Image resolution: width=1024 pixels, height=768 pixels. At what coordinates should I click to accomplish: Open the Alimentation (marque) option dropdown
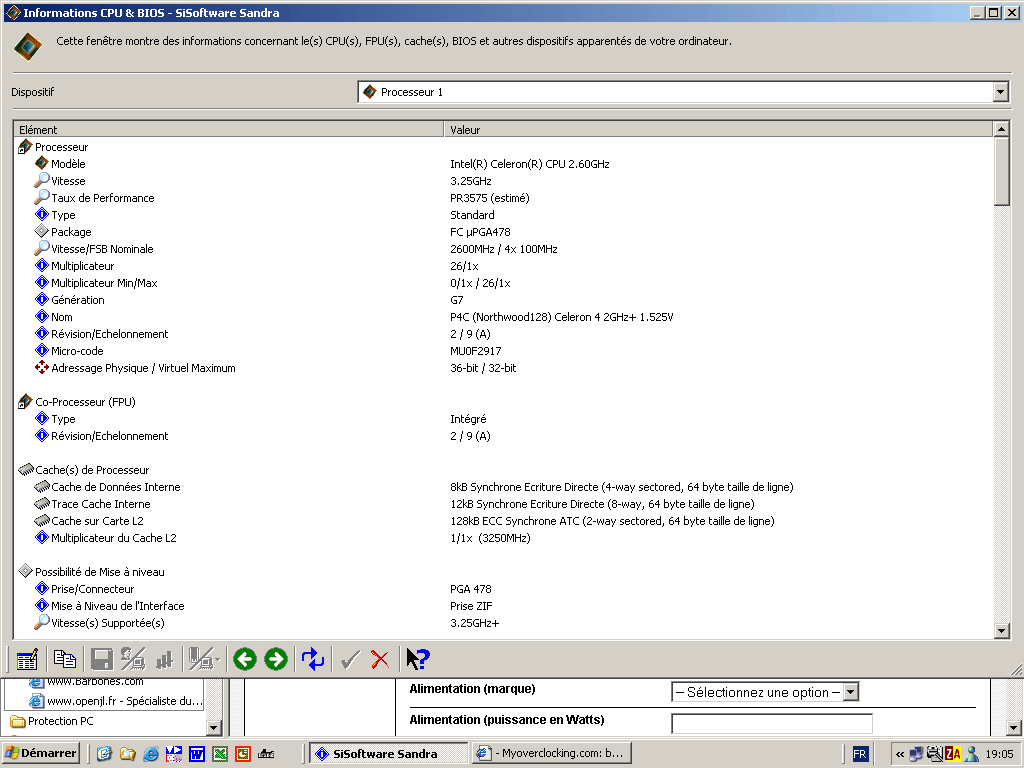850,692
